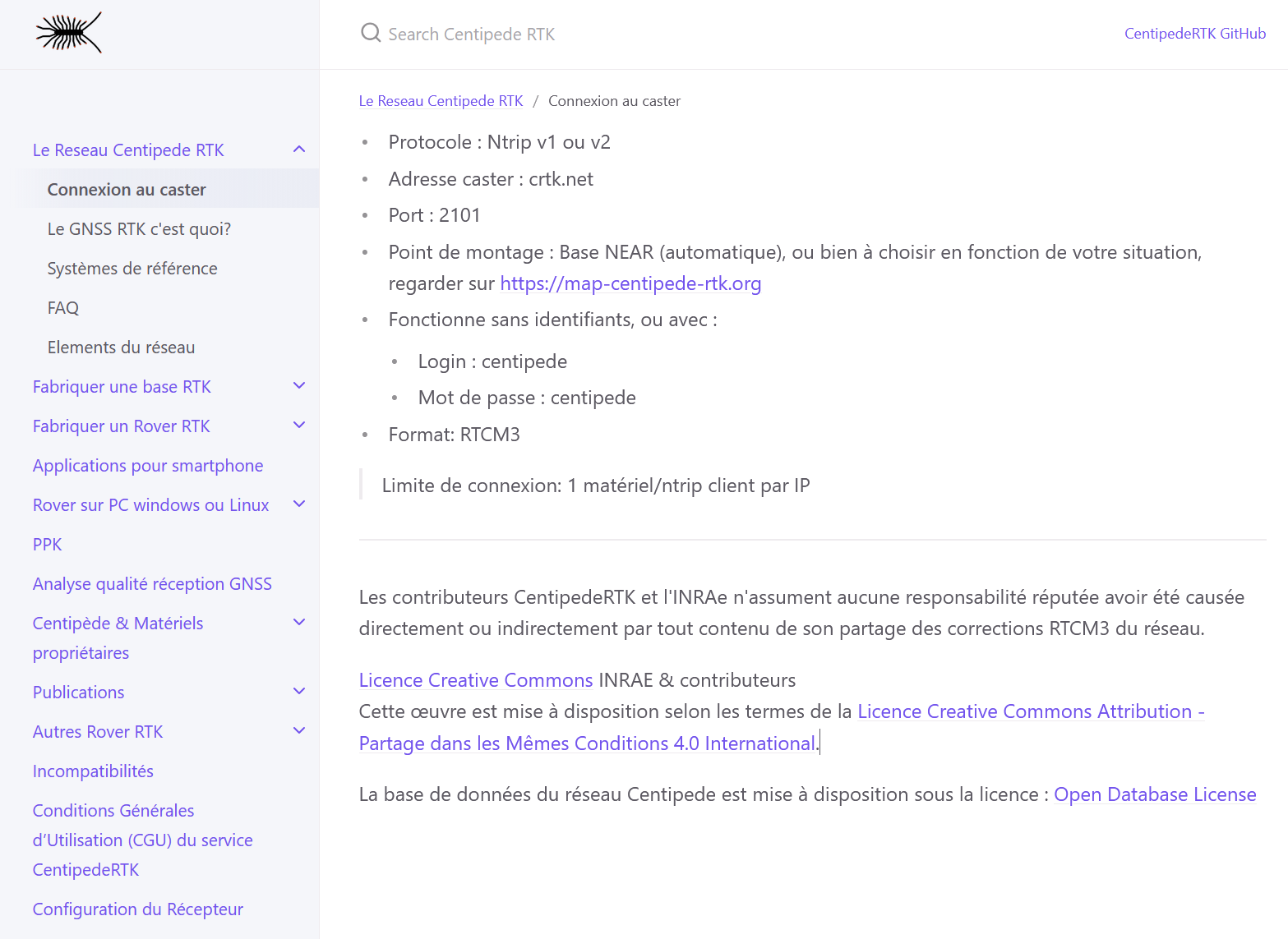Expand Fabriquer une base RTK chevron
Image resolution: width=1288 pixels, height=939 pixels.
click(299, 386)
